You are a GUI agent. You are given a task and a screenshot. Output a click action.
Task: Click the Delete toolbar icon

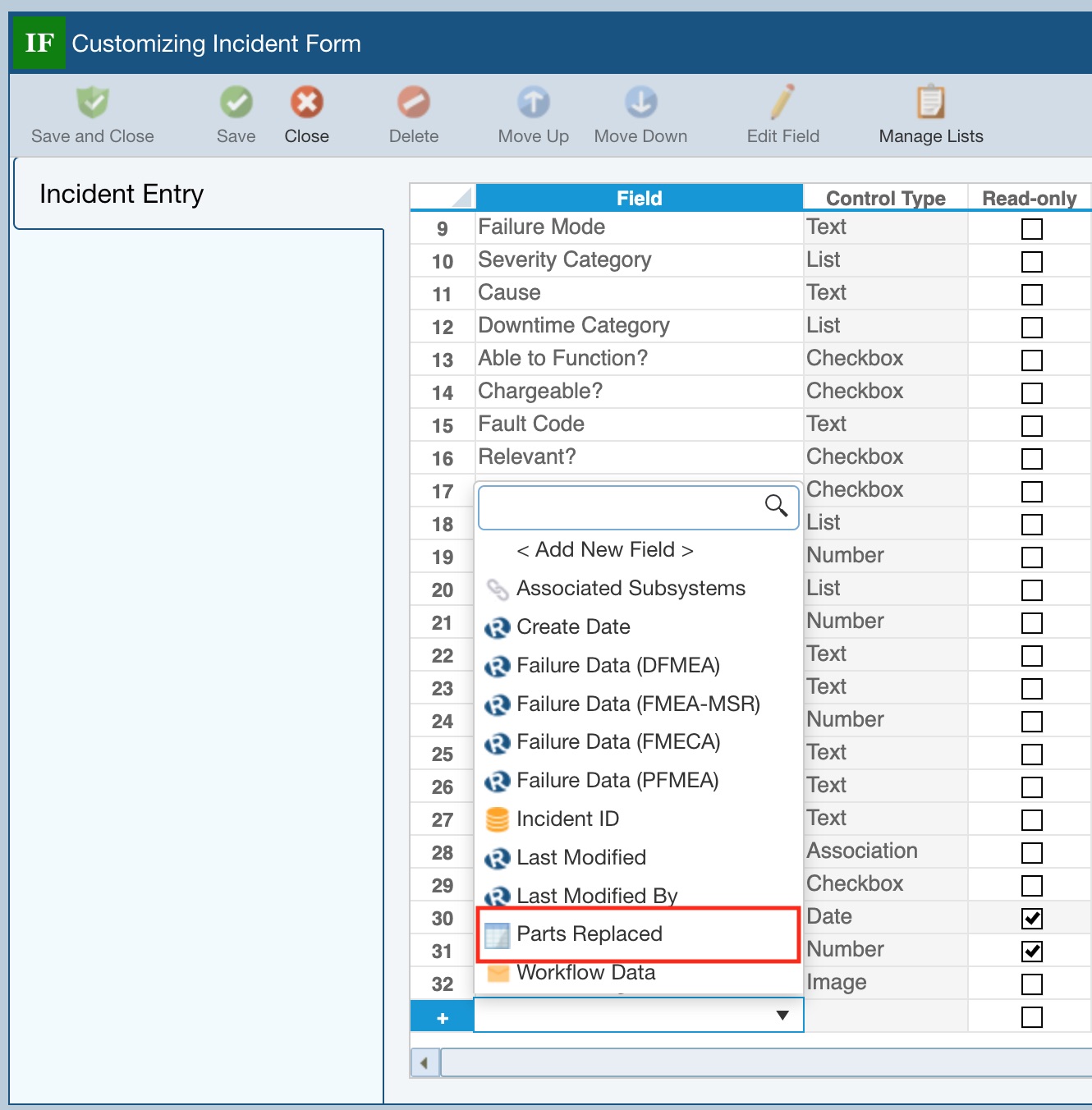click(x=413, y=103)
